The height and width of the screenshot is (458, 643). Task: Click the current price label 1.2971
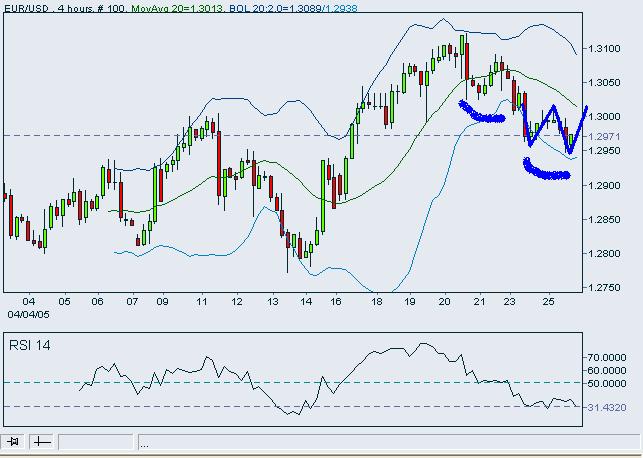point(604,137)
